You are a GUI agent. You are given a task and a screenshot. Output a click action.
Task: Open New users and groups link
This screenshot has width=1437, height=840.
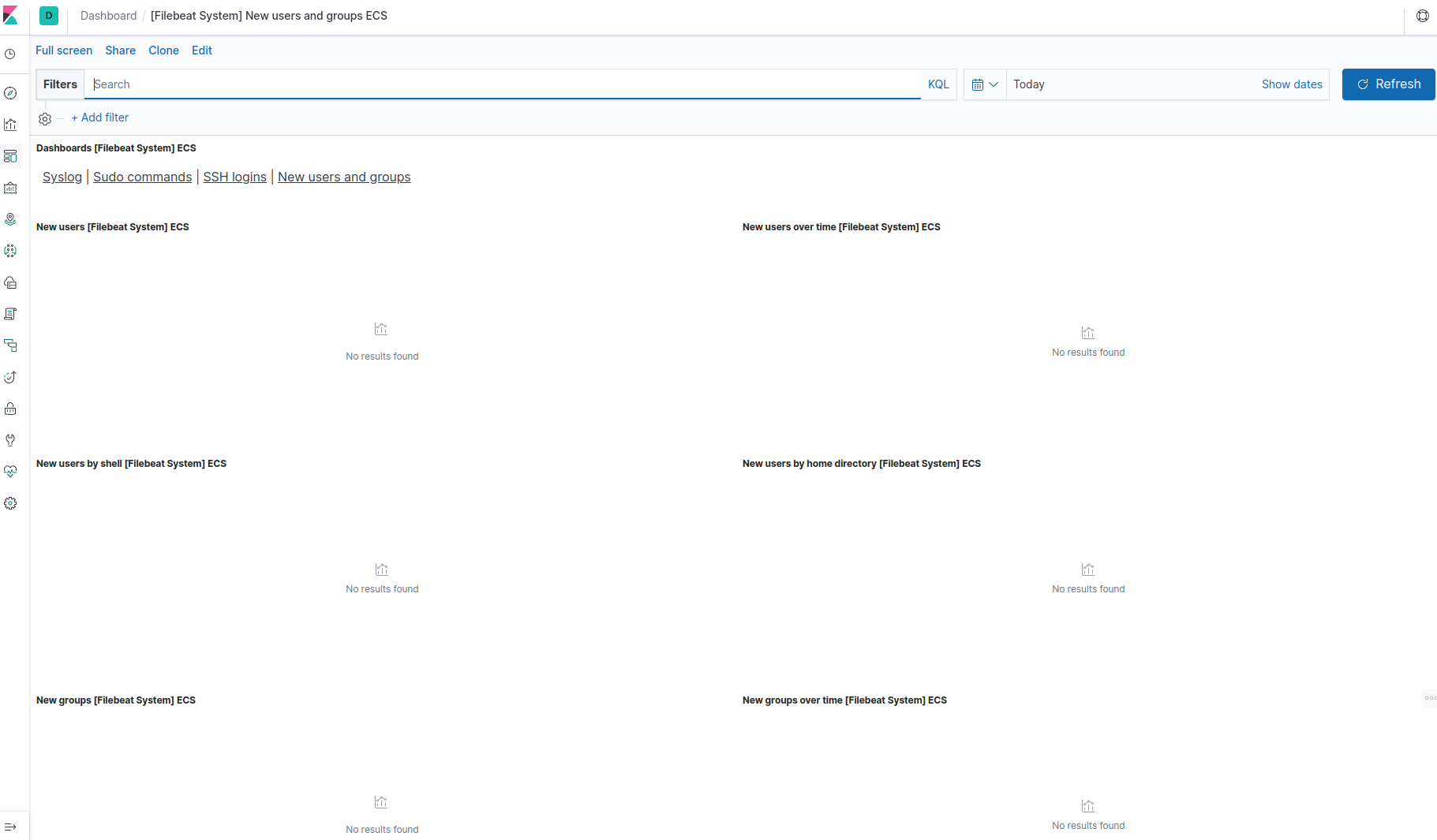coord(344,177)
